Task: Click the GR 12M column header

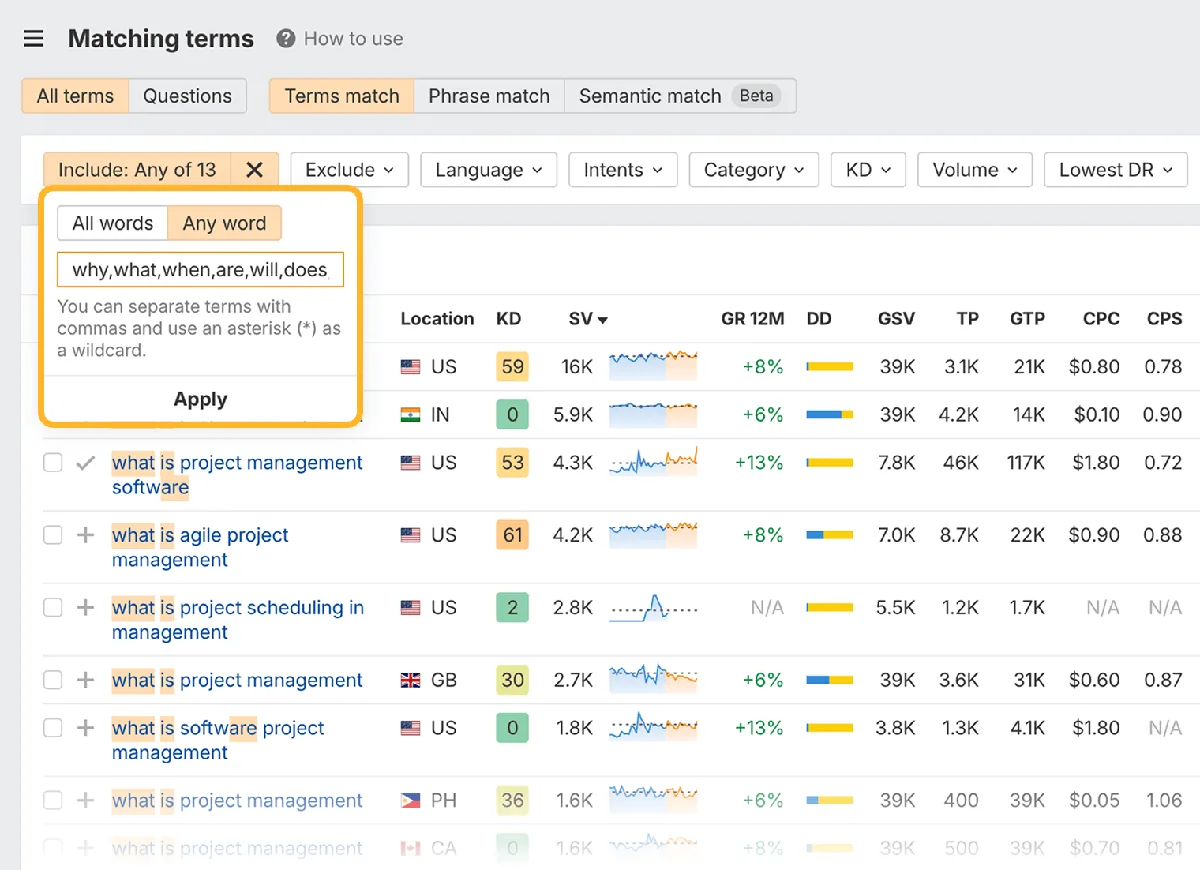Action: click(x=753, y=319)
